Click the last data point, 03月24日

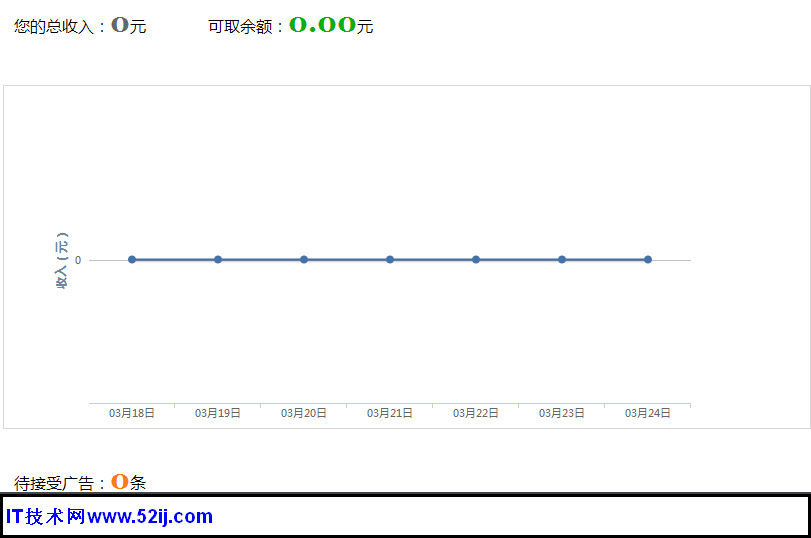coord(648,260)
